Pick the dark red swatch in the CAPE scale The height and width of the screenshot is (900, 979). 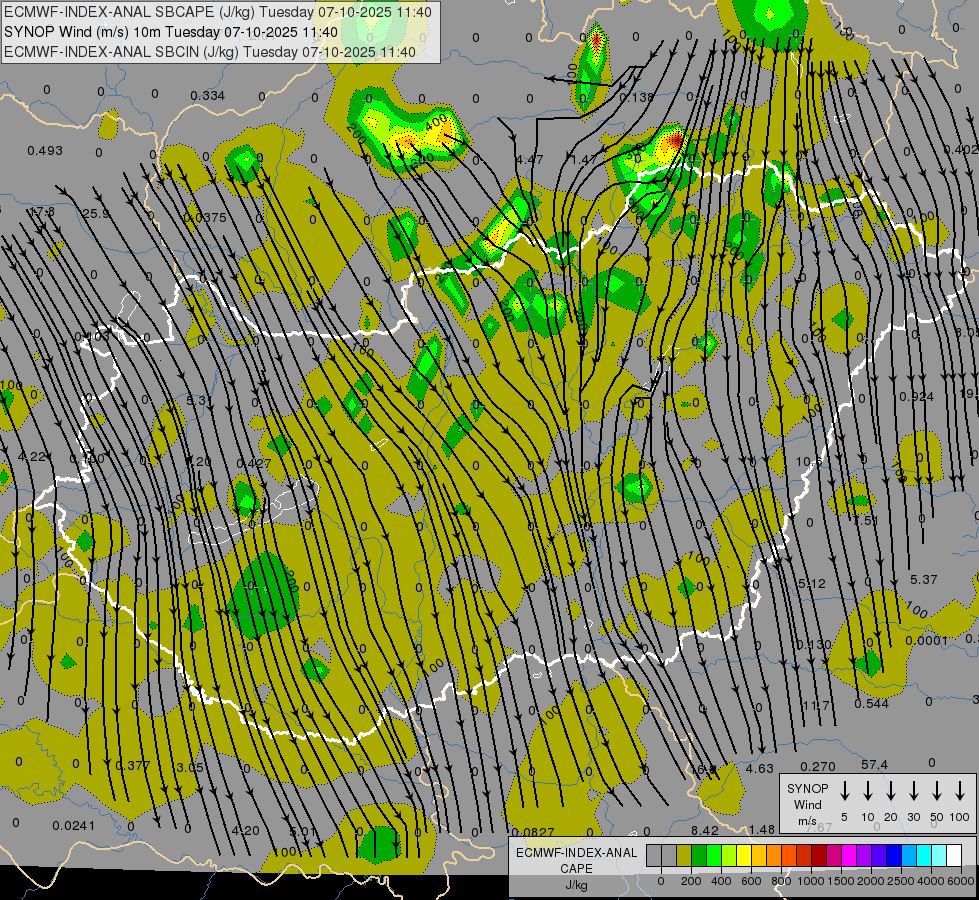click(x=820, y=855)
